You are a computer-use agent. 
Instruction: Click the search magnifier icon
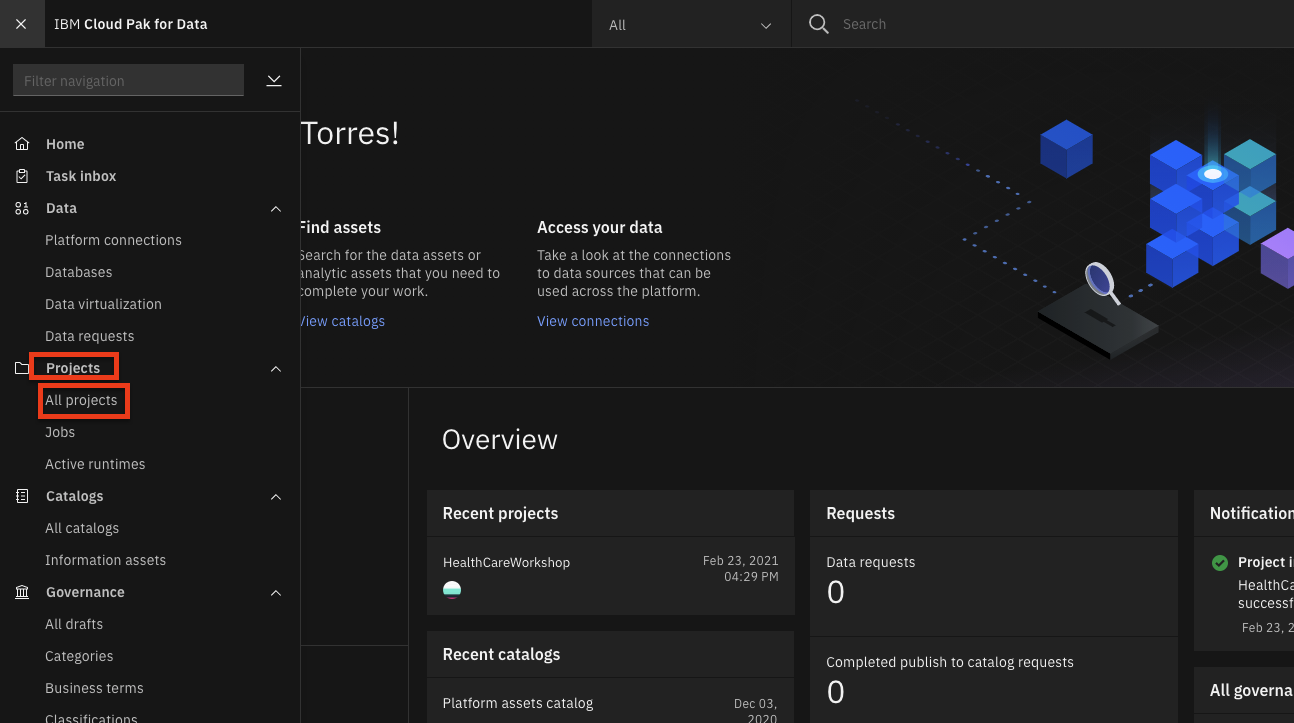818,24
